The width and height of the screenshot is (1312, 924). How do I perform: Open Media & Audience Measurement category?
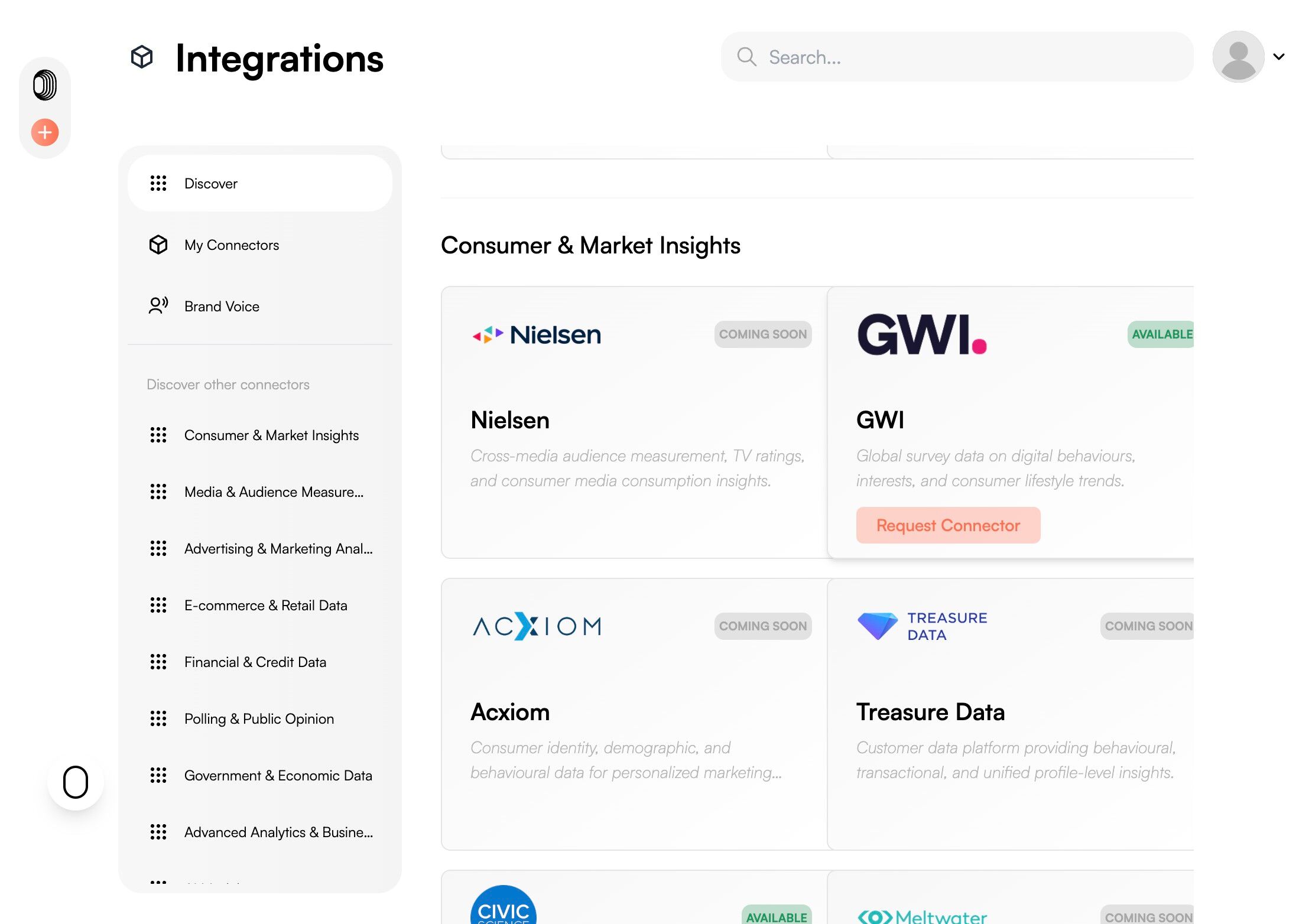(x=274, y=492)
